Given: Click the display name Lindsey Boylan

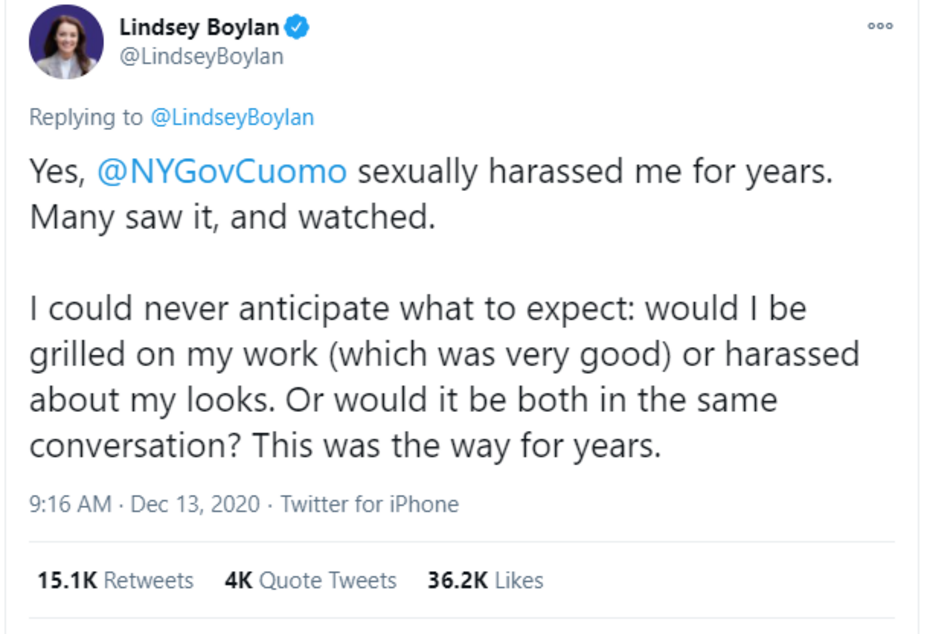Looking at the screenshot, I should click(199, 27).
